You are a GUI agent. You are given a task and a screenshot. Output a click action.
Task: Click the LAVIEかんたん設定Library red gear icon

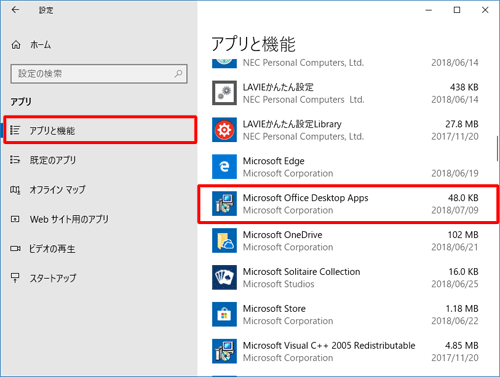pyautogui.click(x=224, y=130)
